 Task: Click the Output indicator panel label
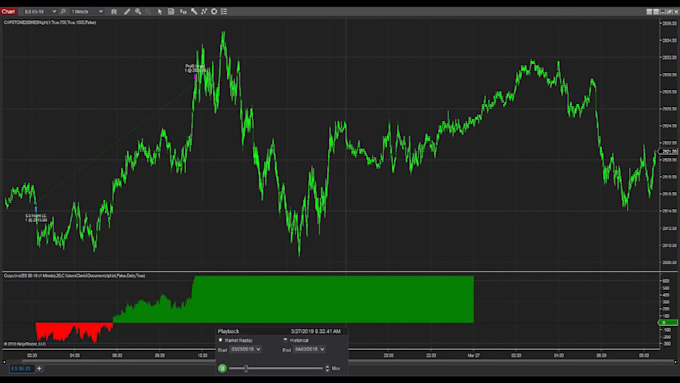(74, 276)
